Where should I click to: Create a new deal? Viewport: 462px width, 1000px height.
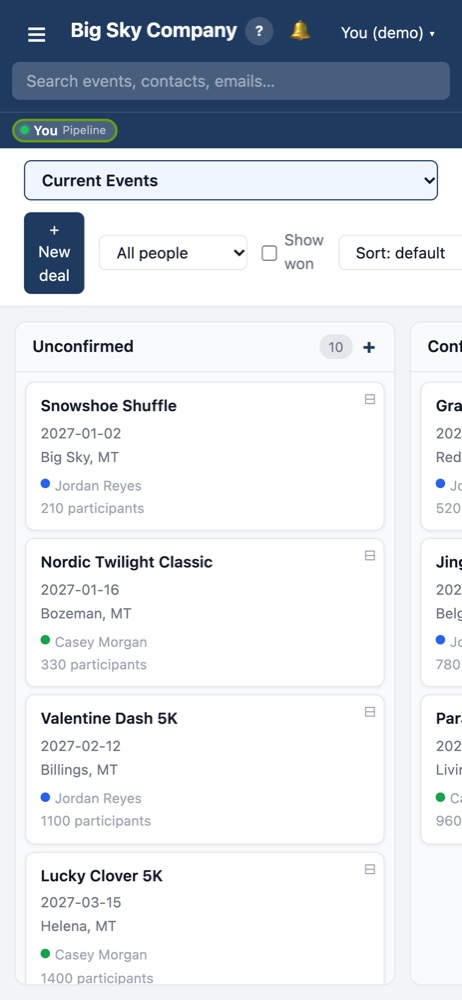coord(54,253)
